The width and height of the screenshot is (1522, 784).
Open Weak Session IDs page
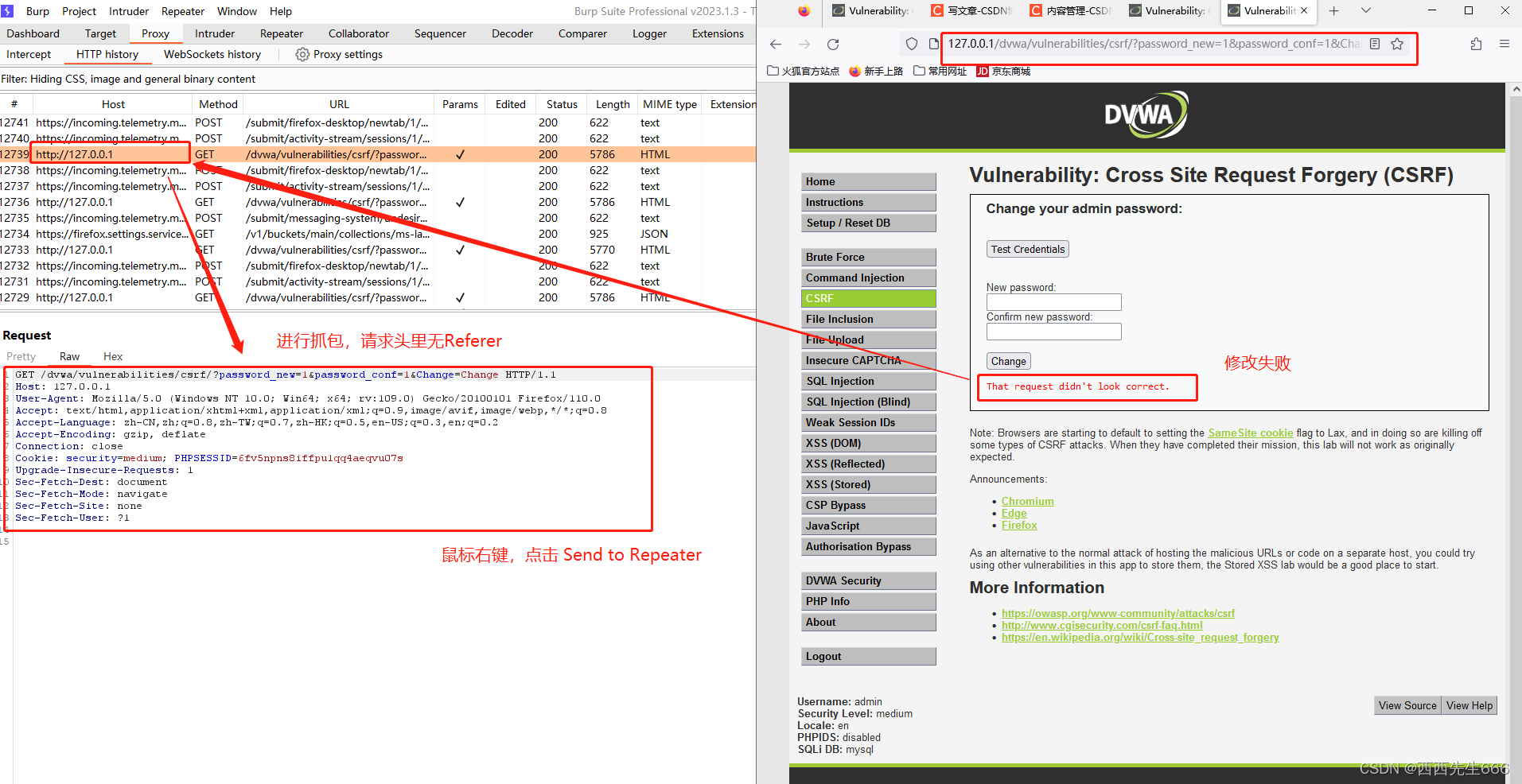868,422
